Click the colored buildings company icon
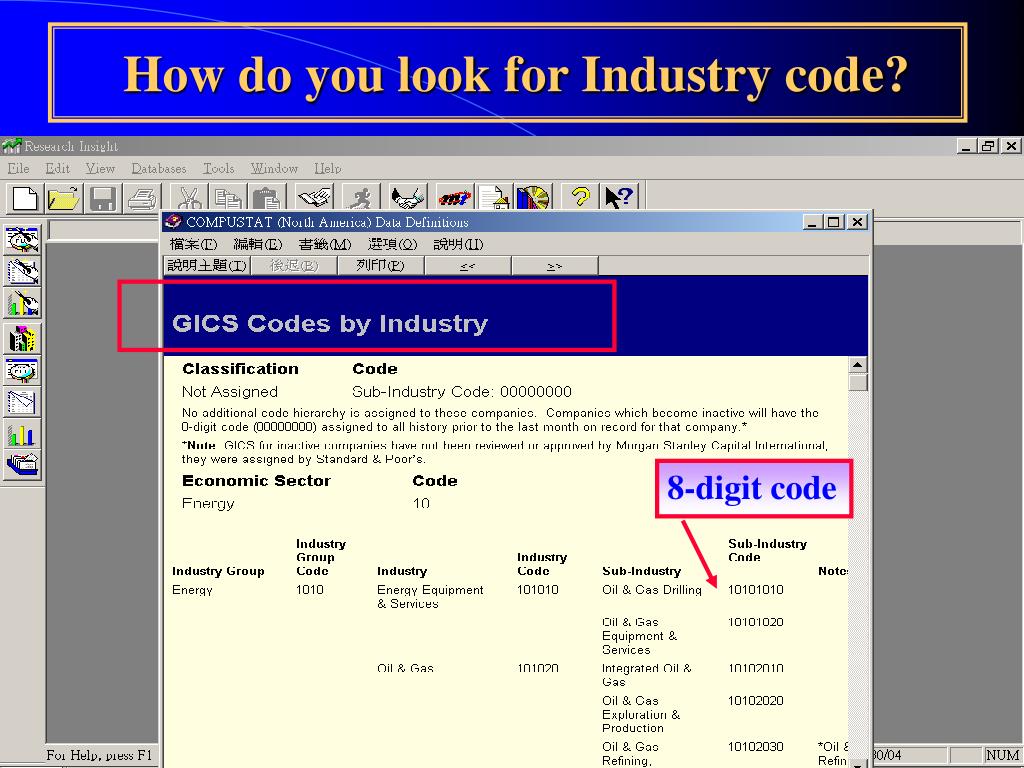The width and height of the screenshot is (1024, 768). click(22, 338)
